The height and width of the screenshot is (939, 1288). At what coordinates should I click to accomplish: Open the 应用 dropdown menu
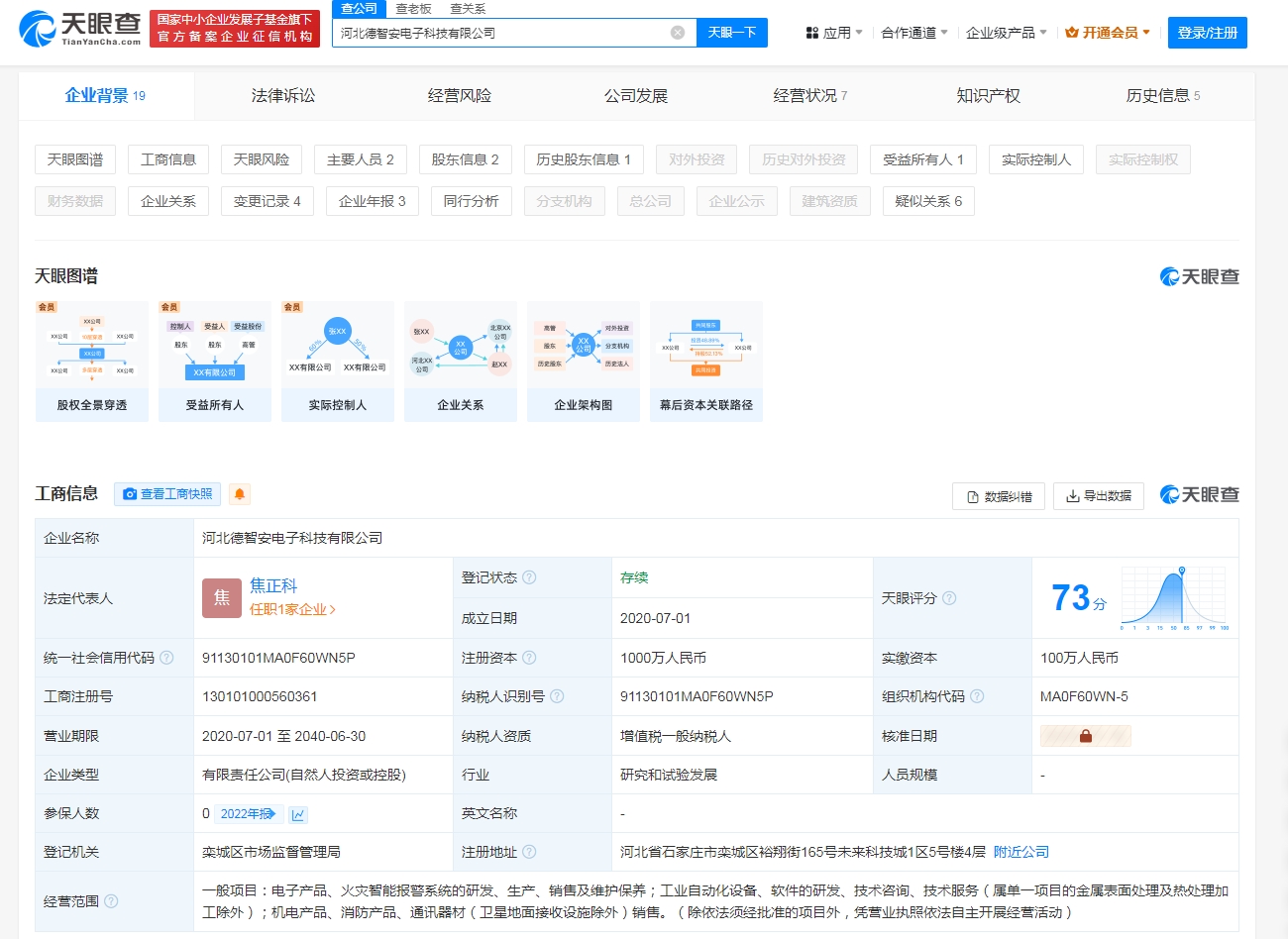tap(834, 33)
